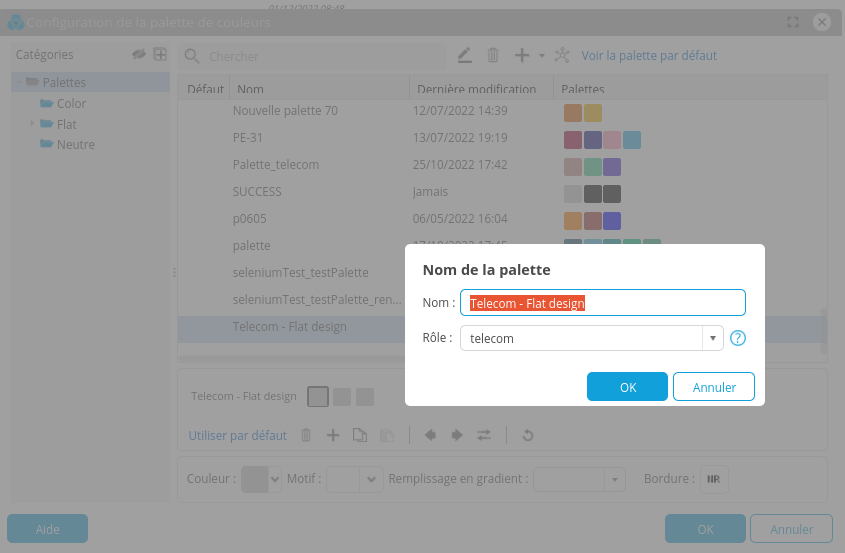This screenshot has width=845, height=553.
Task: Click the swap colors icon
Action: pyautogui.click(x=484, y=435)
